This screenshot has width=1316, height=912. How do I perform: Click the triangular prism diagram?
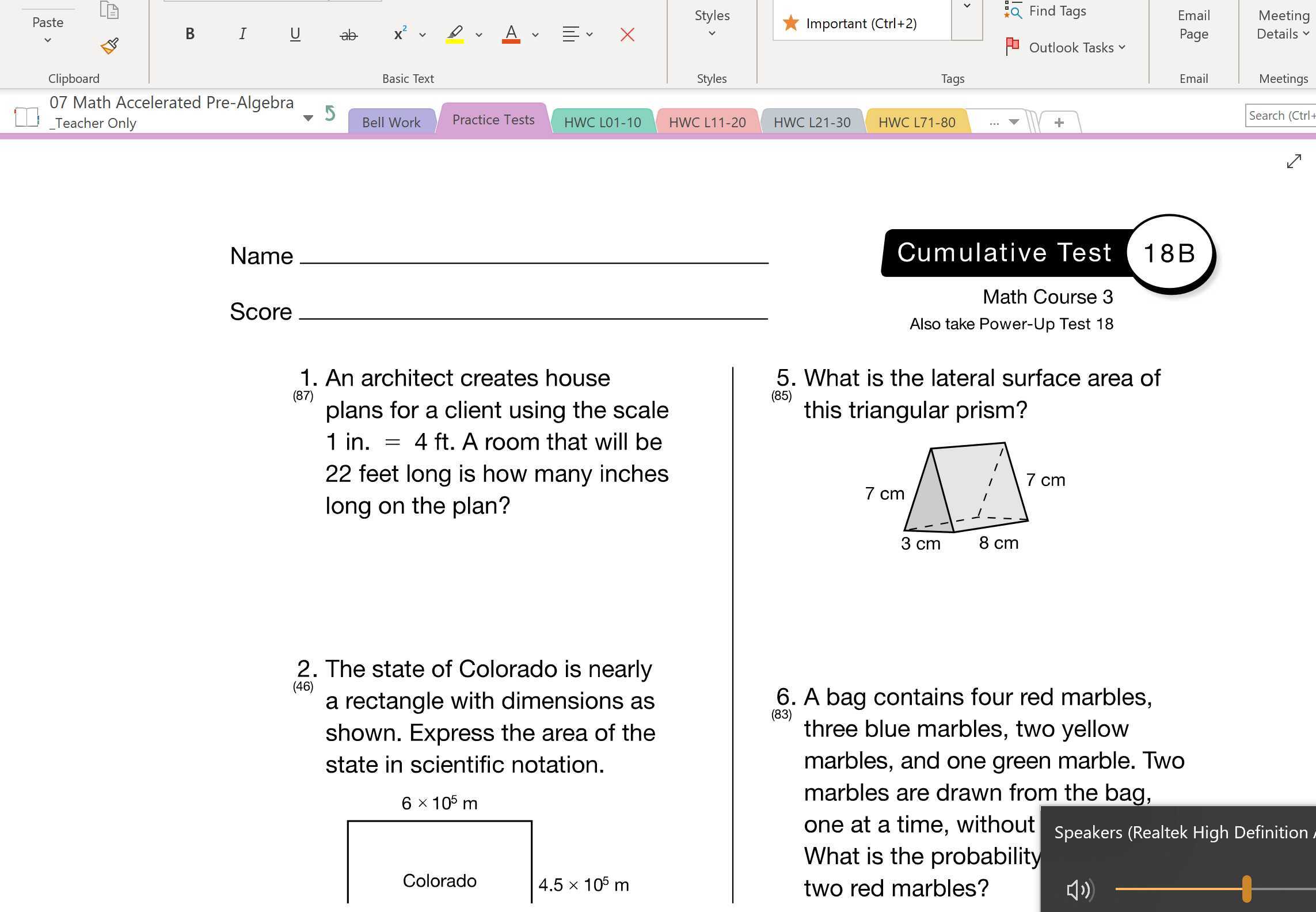tap(967, 487)
